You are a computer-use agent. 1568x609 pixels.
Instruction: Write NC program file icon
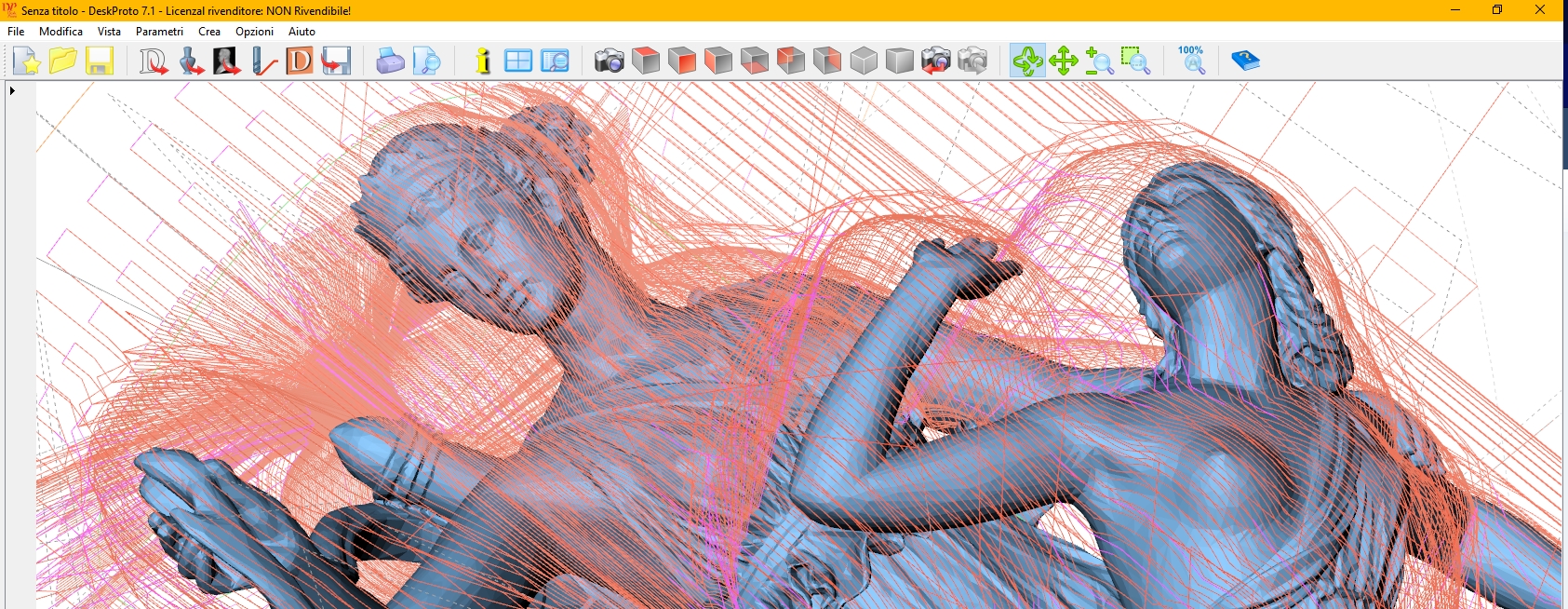[x=336, y=61]
